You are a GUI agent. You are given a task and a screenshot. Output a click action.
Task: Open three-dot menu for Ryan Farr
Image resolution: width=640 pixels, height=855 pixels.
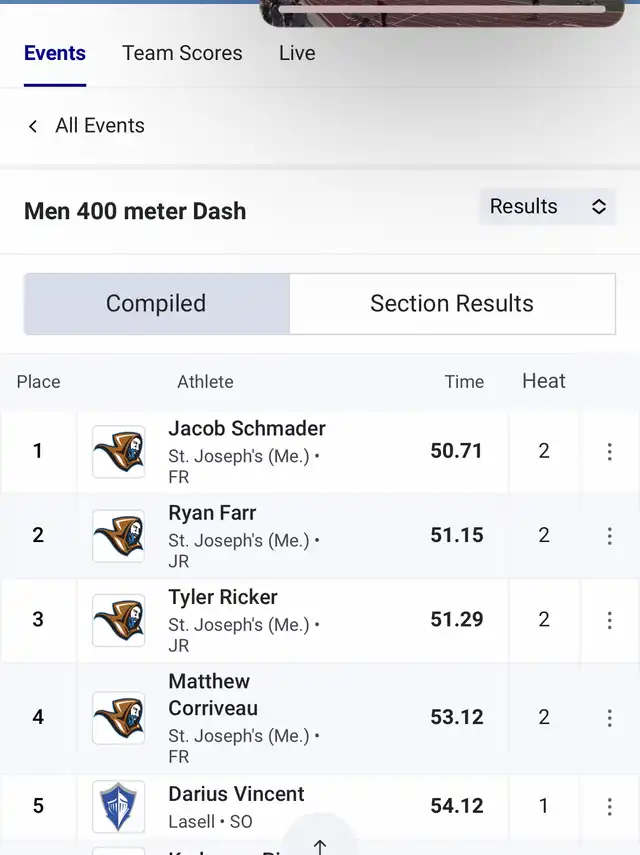609,536
